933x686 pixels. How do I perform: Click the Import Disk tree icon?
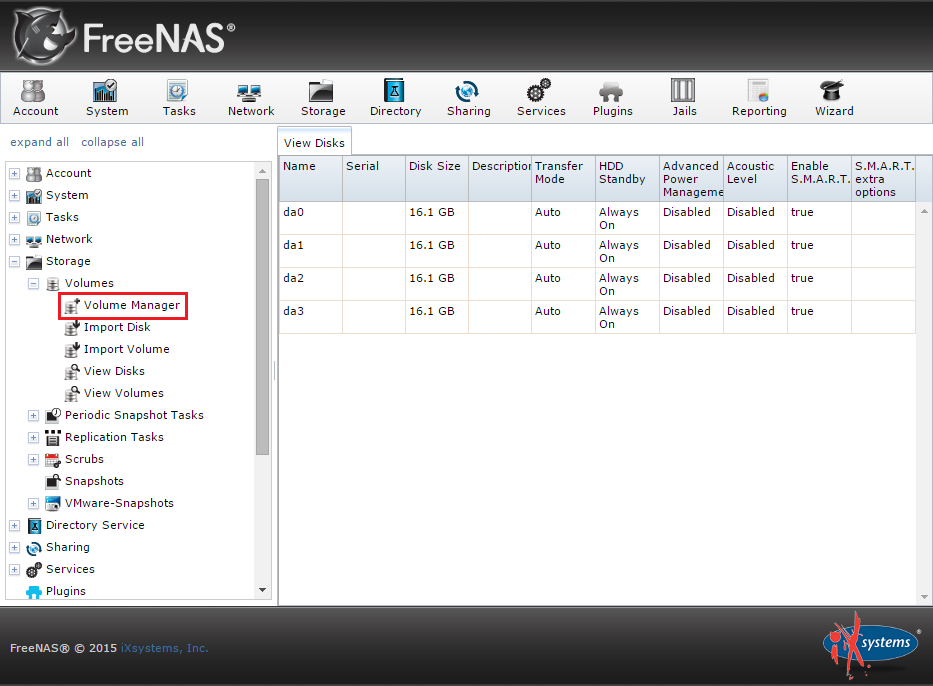72,327
